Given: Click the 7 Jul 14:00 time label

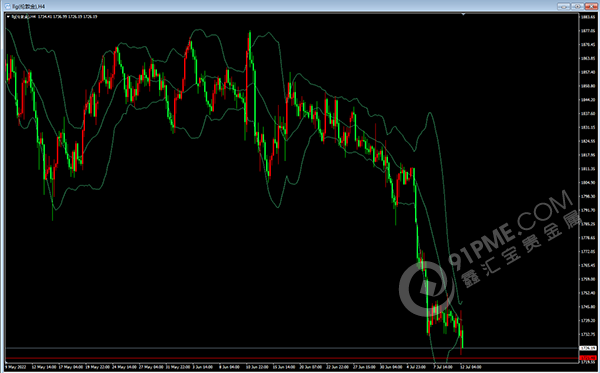Looking at the screenshot, I should point(444,367).
